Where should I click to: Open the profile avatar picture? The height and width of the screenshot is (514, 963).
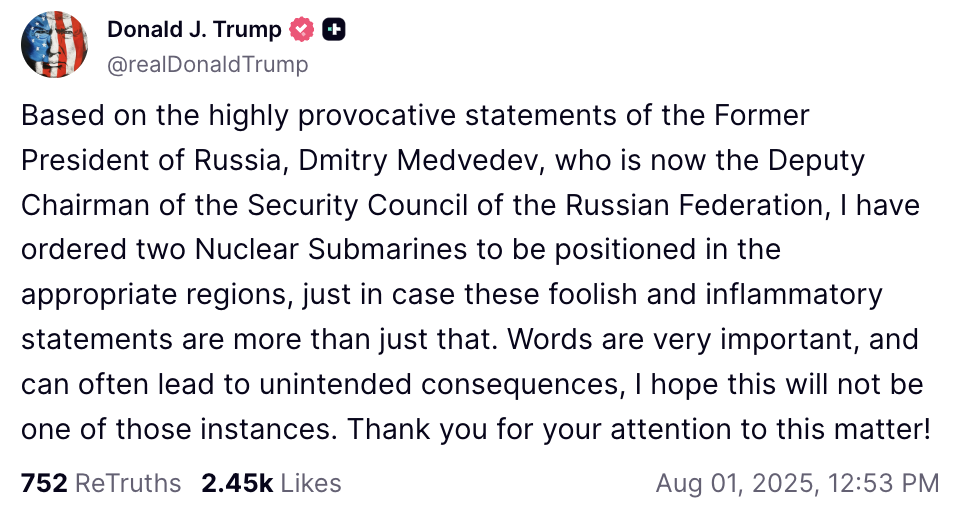(55, 45)
